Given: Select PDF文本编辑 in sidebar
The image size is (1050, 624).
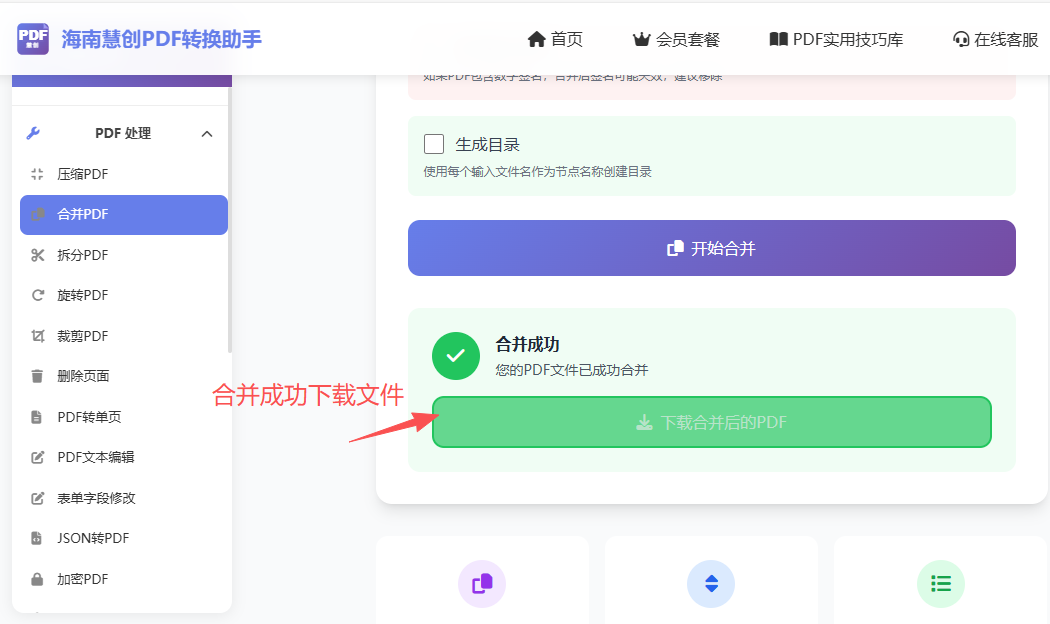Looking at the screenshot, I should click(124, 457).
